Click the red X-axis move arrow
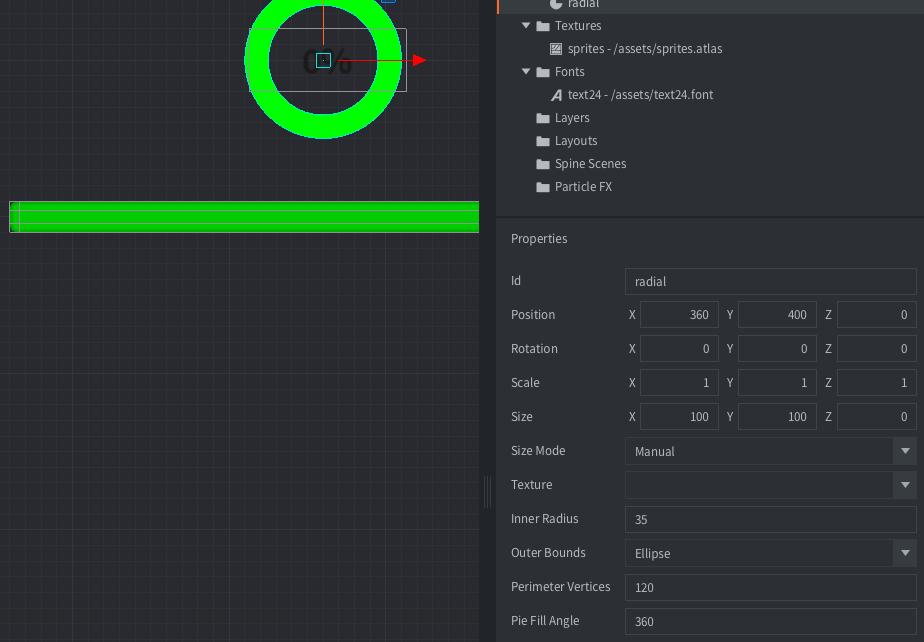Screen dimensions: 924x642 420,60
